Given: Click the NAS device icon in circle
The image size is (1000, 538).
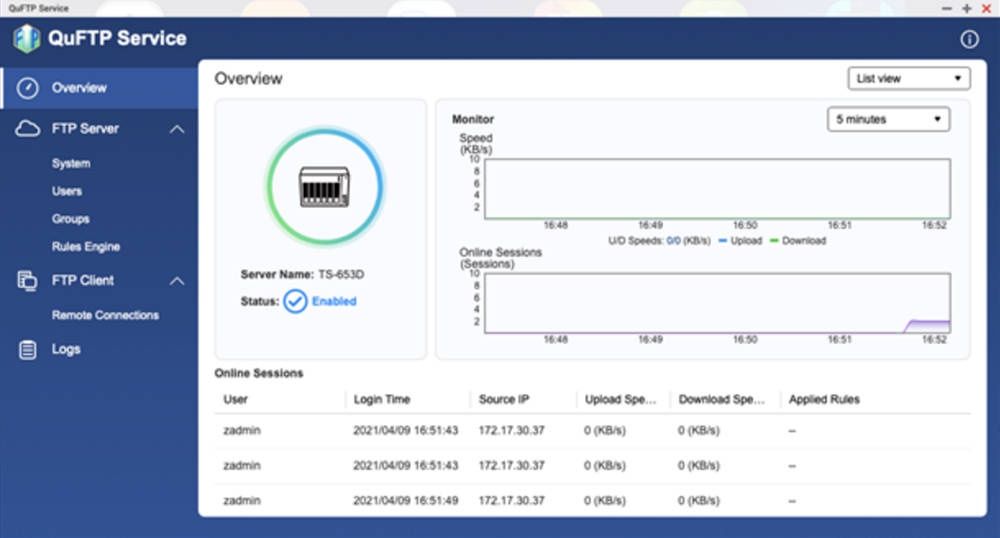Looking at the screenshot, I should pyautogui.click(x=325, y=187).
